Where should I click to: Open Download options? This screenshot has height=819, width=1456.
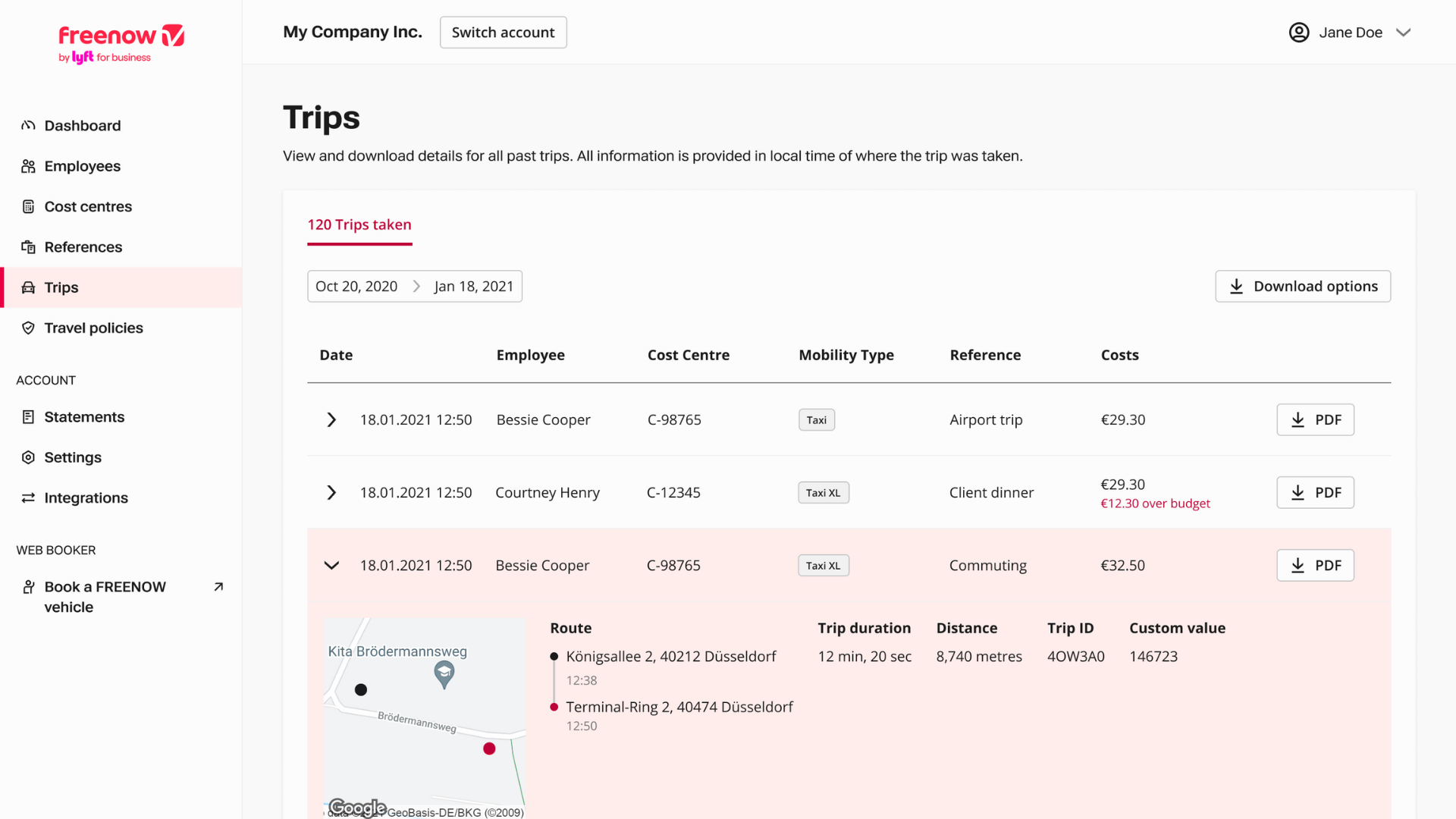point(1302,287)
